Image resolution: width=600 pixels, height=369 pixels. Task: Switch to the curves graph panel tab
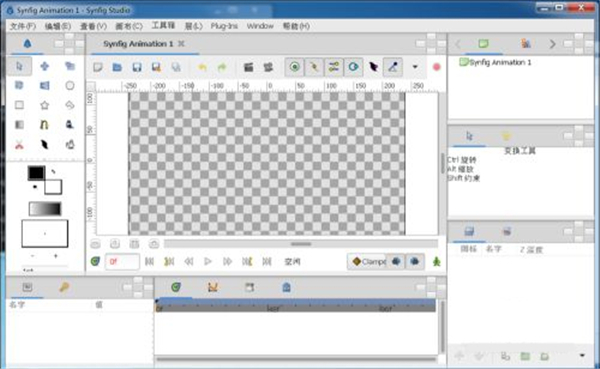click(x=212, y=287)
